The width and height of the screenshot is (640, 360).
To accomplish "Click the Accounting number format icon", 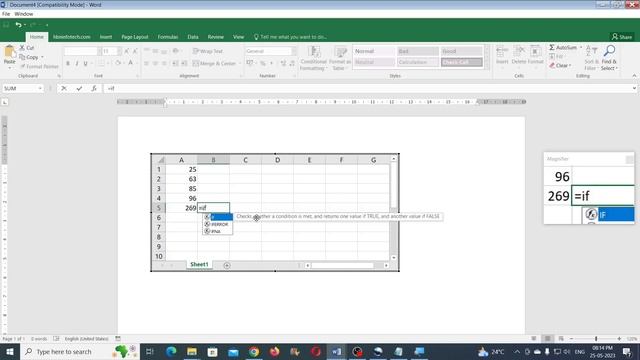I will 249,63.
